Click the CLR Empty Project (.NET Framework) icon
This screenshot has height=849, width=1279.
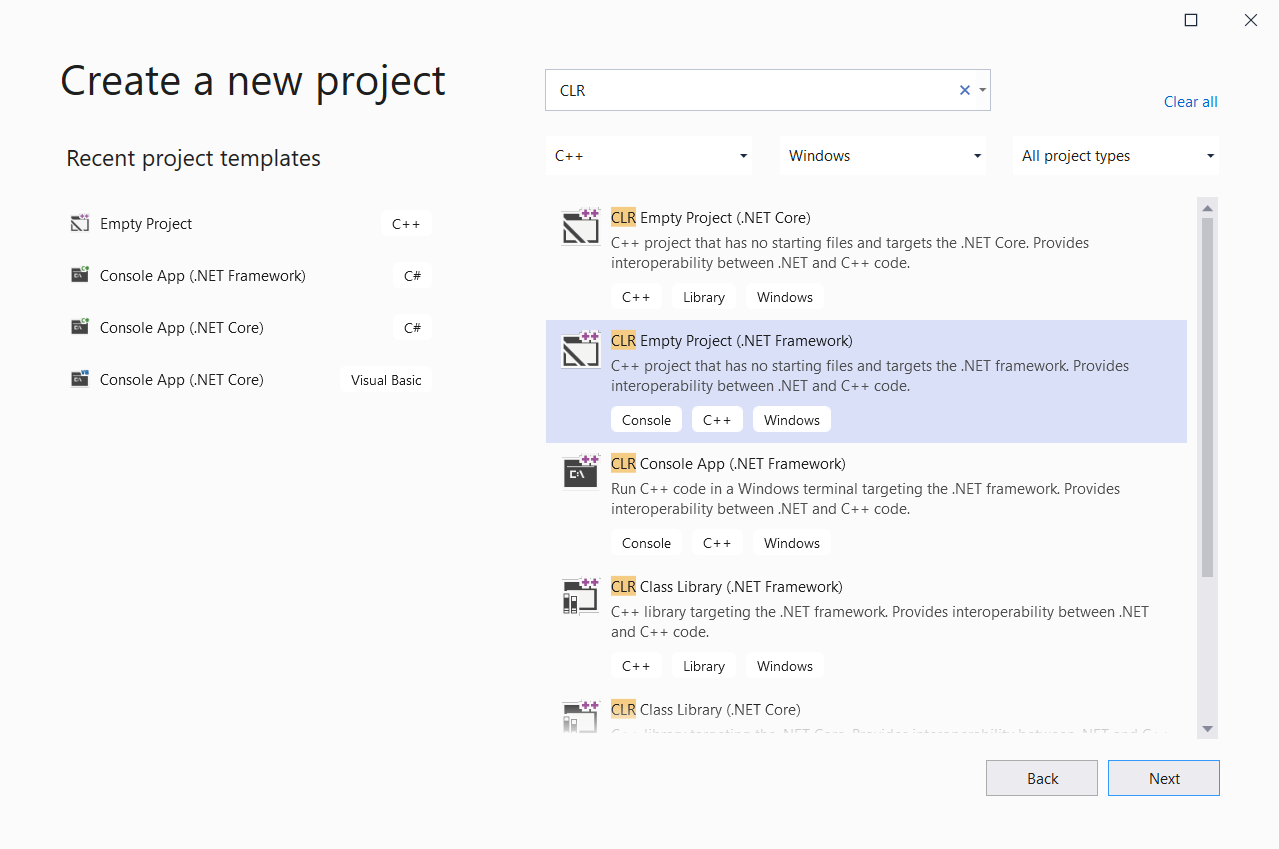pos(580,351)
